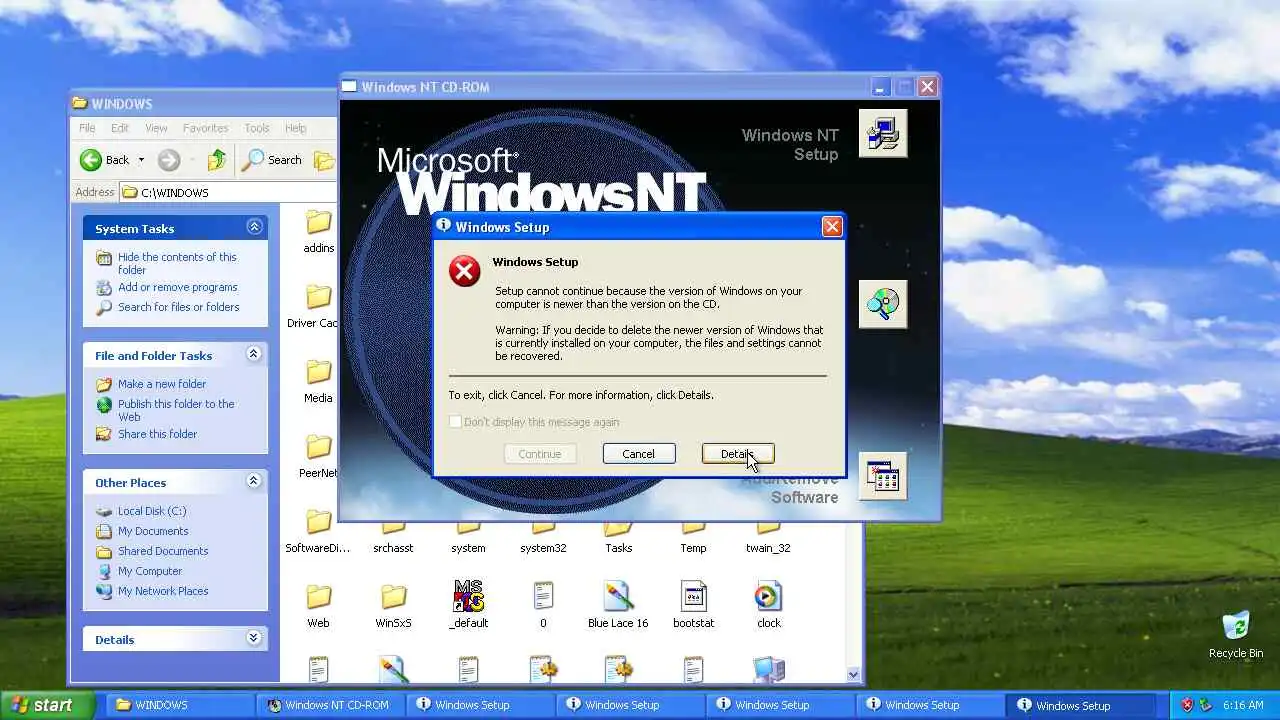Select the system folder
This screenshot has height=720, width=1280.
tap(468, 536)
